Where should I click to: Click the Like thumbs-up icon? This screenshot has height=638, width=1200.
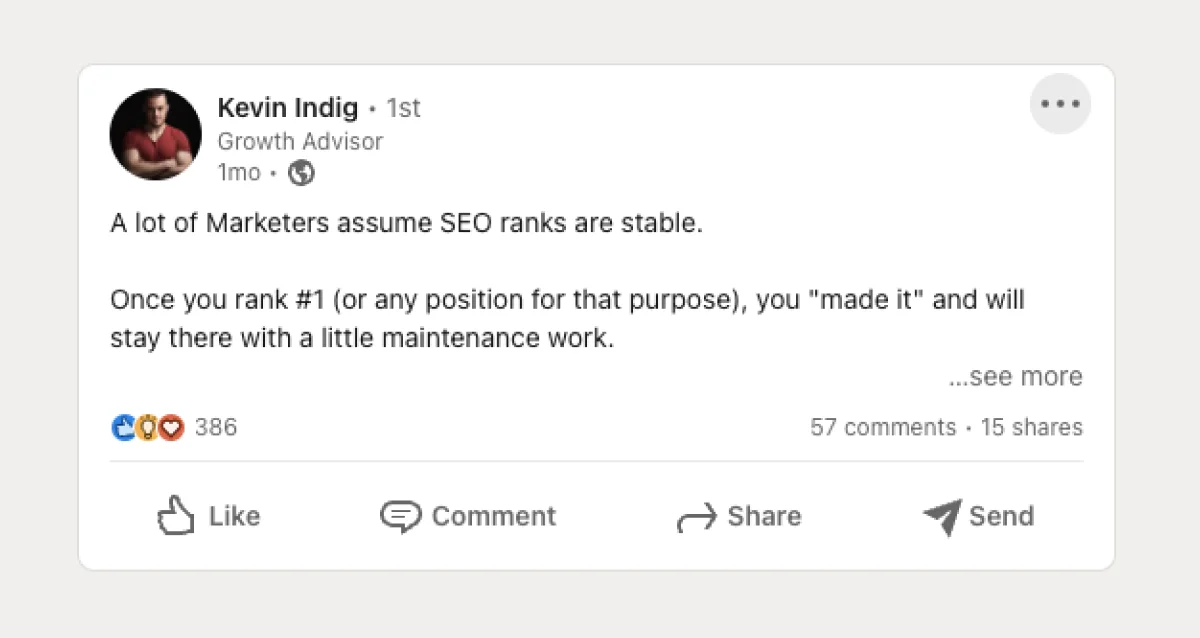[x=176, y=514]
